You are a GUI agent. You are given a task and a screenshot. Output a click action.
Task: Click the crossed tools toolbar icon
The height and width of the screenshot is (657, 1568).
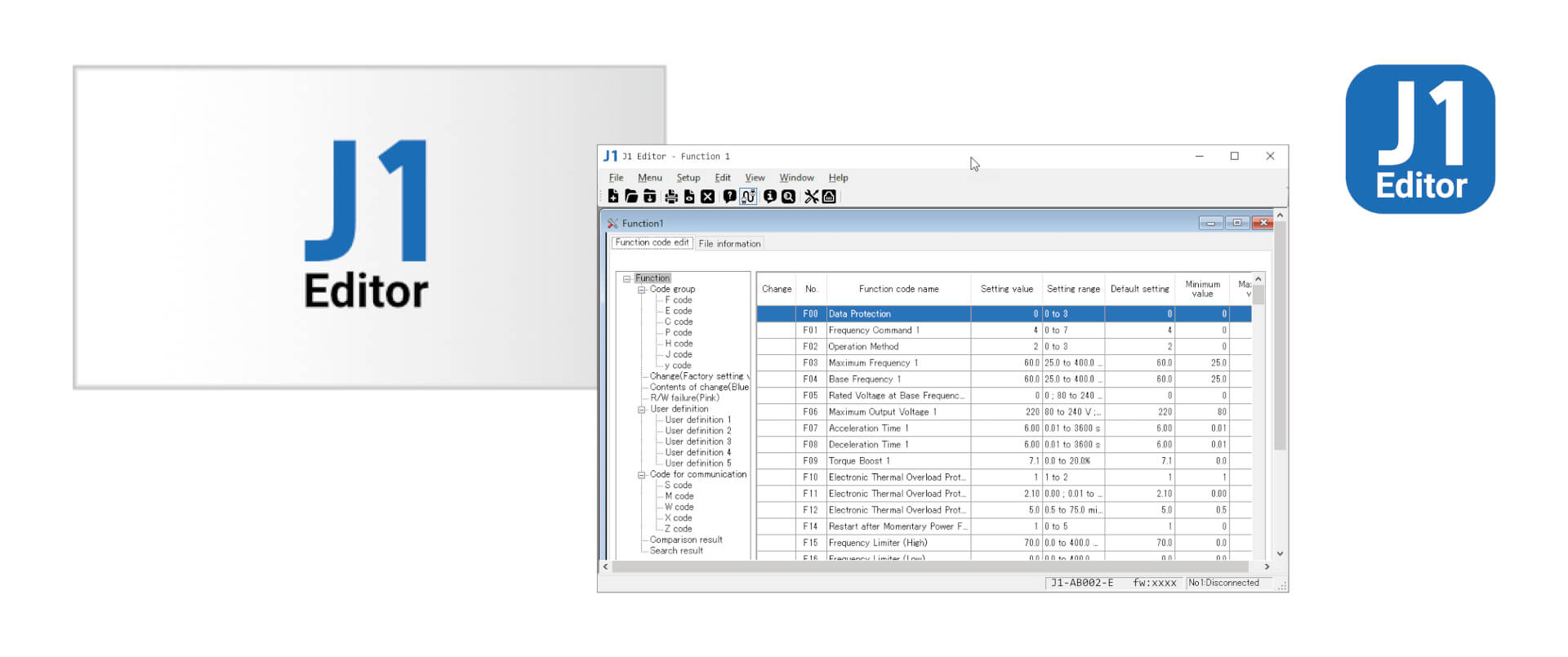811,197
